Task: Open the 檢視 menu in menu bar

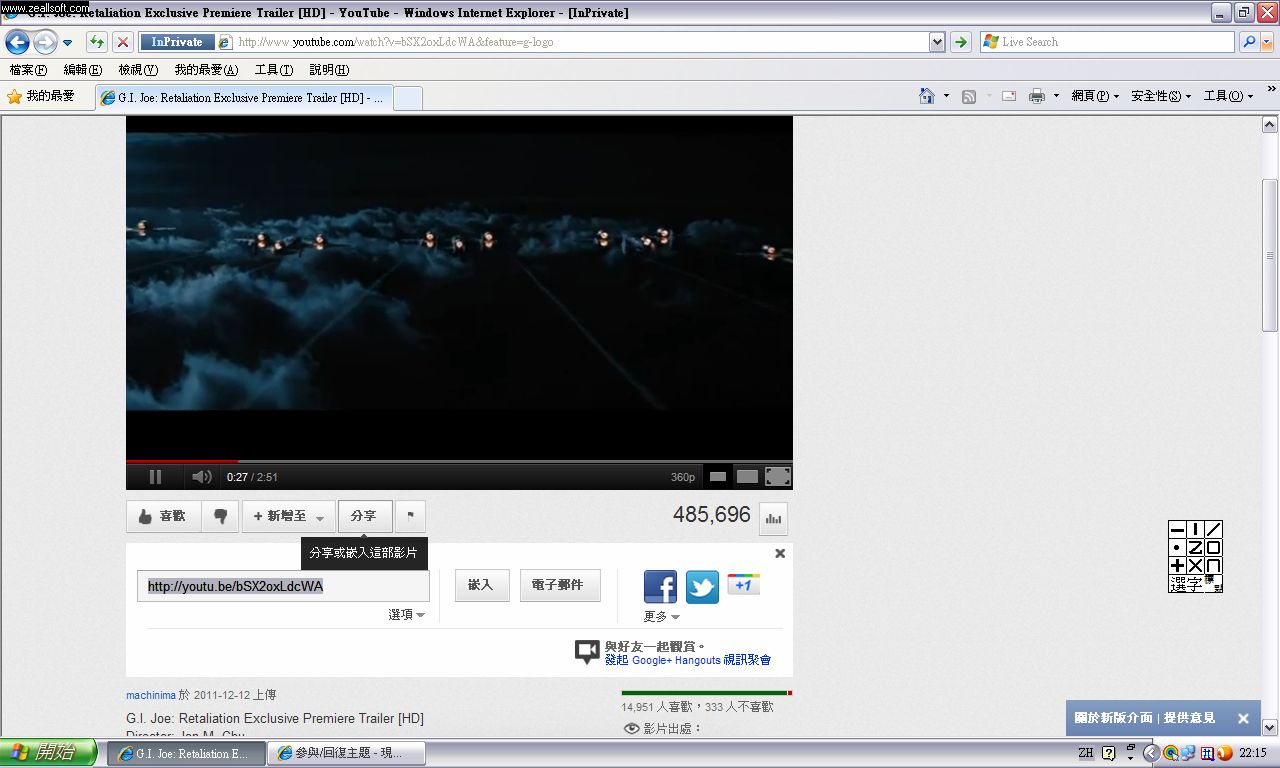Action: coord(137,70)
